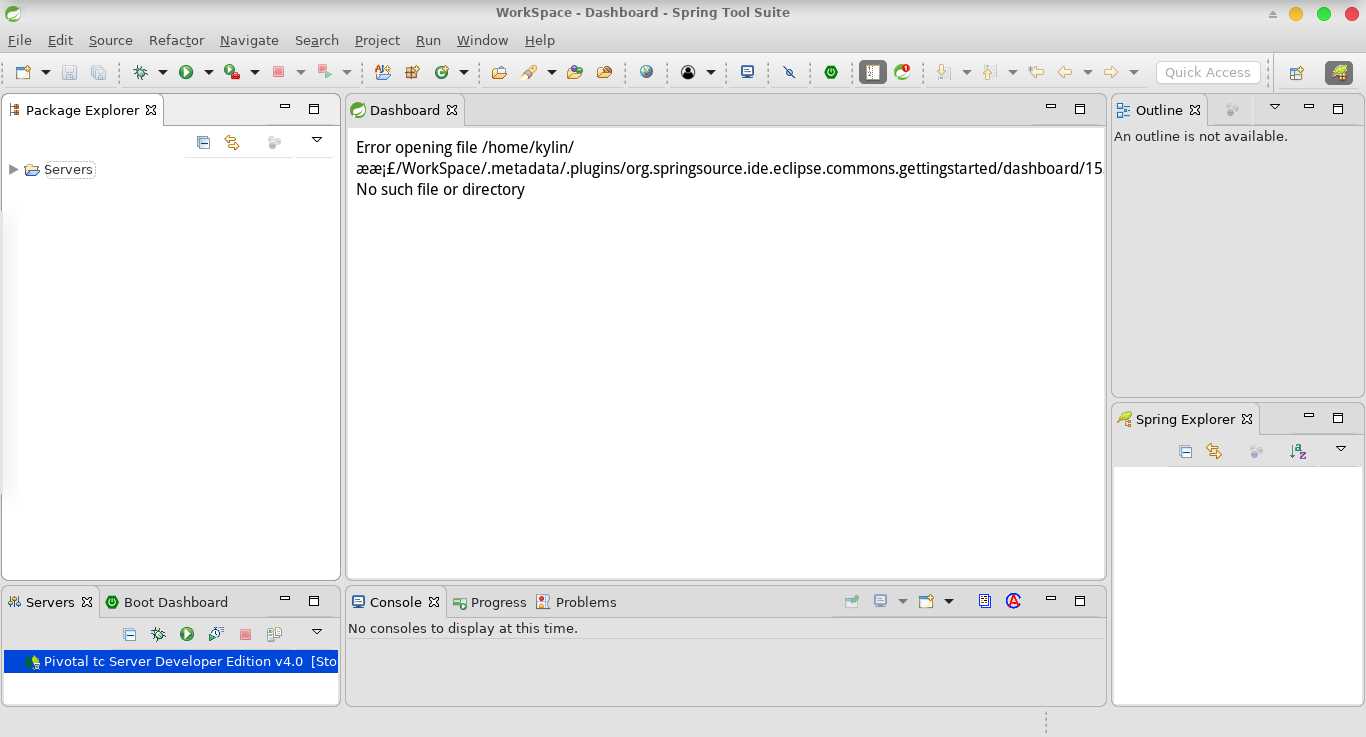
Task: Expand the Servers folder in Package Explorer
Action: (13, 169)
